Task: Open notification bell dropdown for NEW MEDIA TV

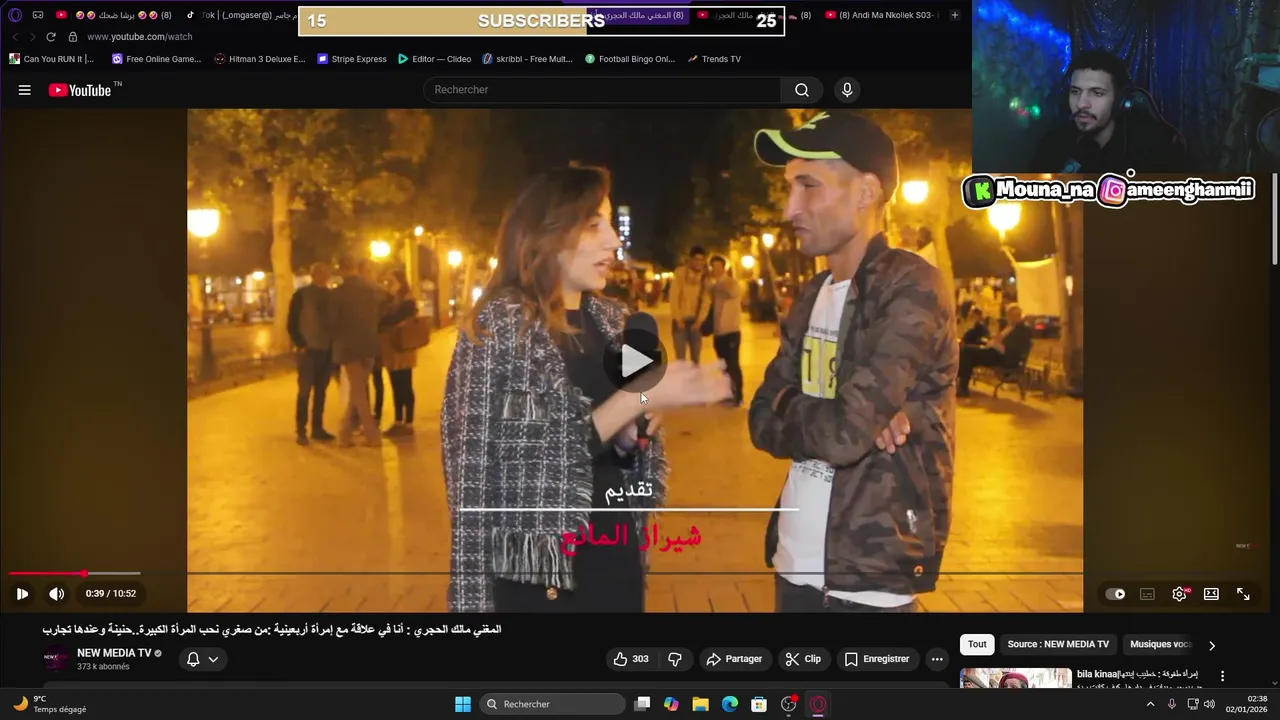Action: coord(202,659)
